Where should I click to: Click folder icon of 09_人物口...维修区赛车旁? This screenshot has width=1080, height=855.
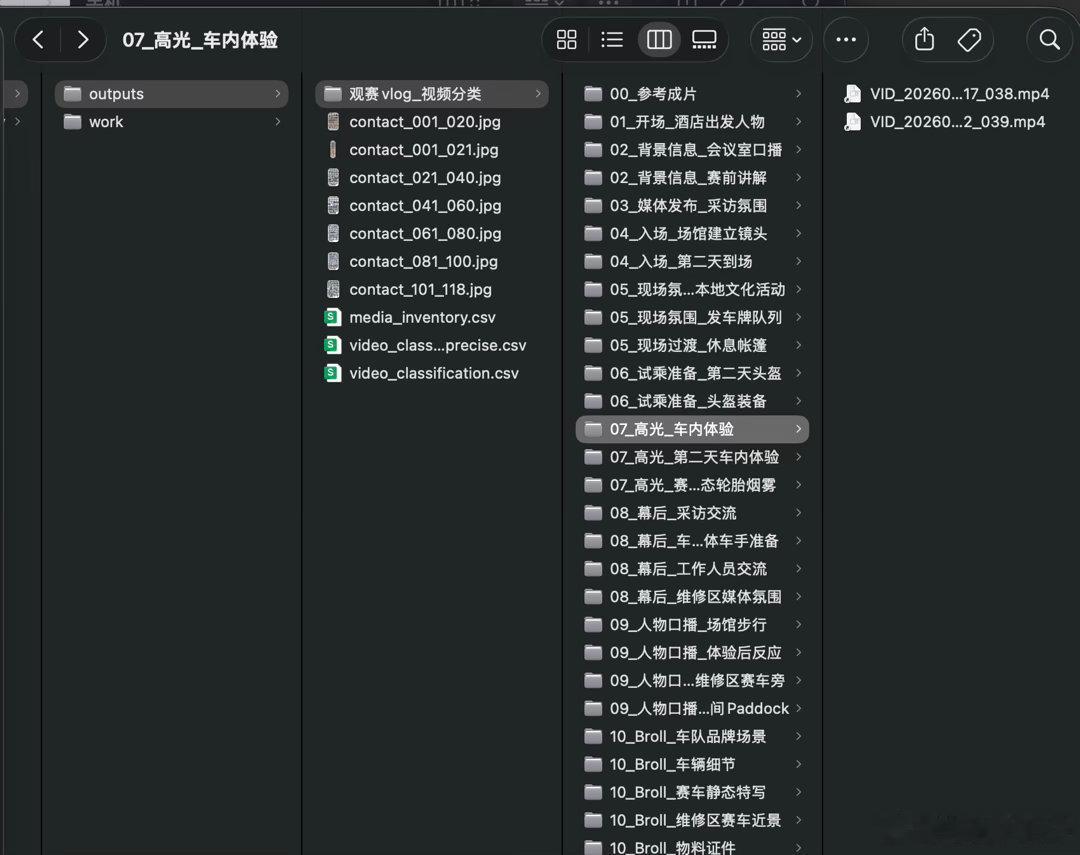(593, 681)
